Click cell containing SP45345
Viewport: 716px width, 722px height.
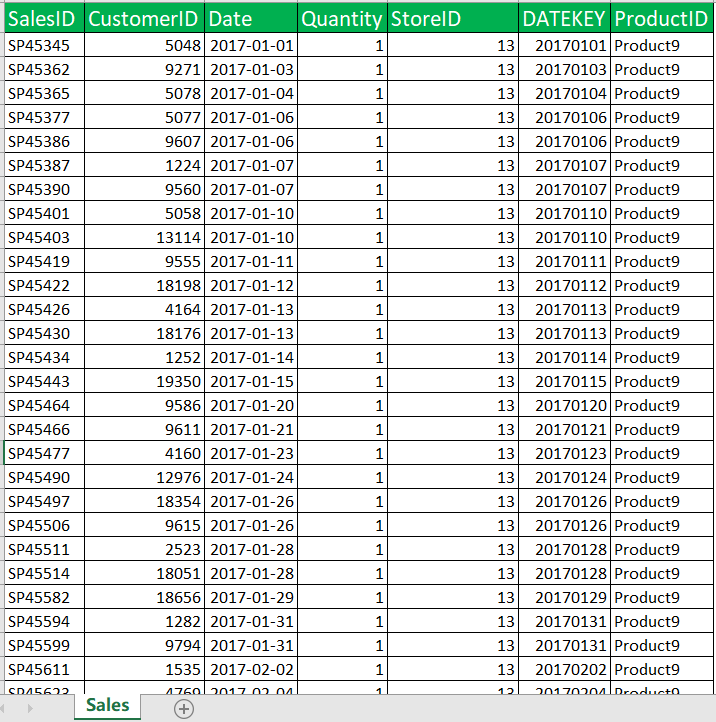coord(44,45)
